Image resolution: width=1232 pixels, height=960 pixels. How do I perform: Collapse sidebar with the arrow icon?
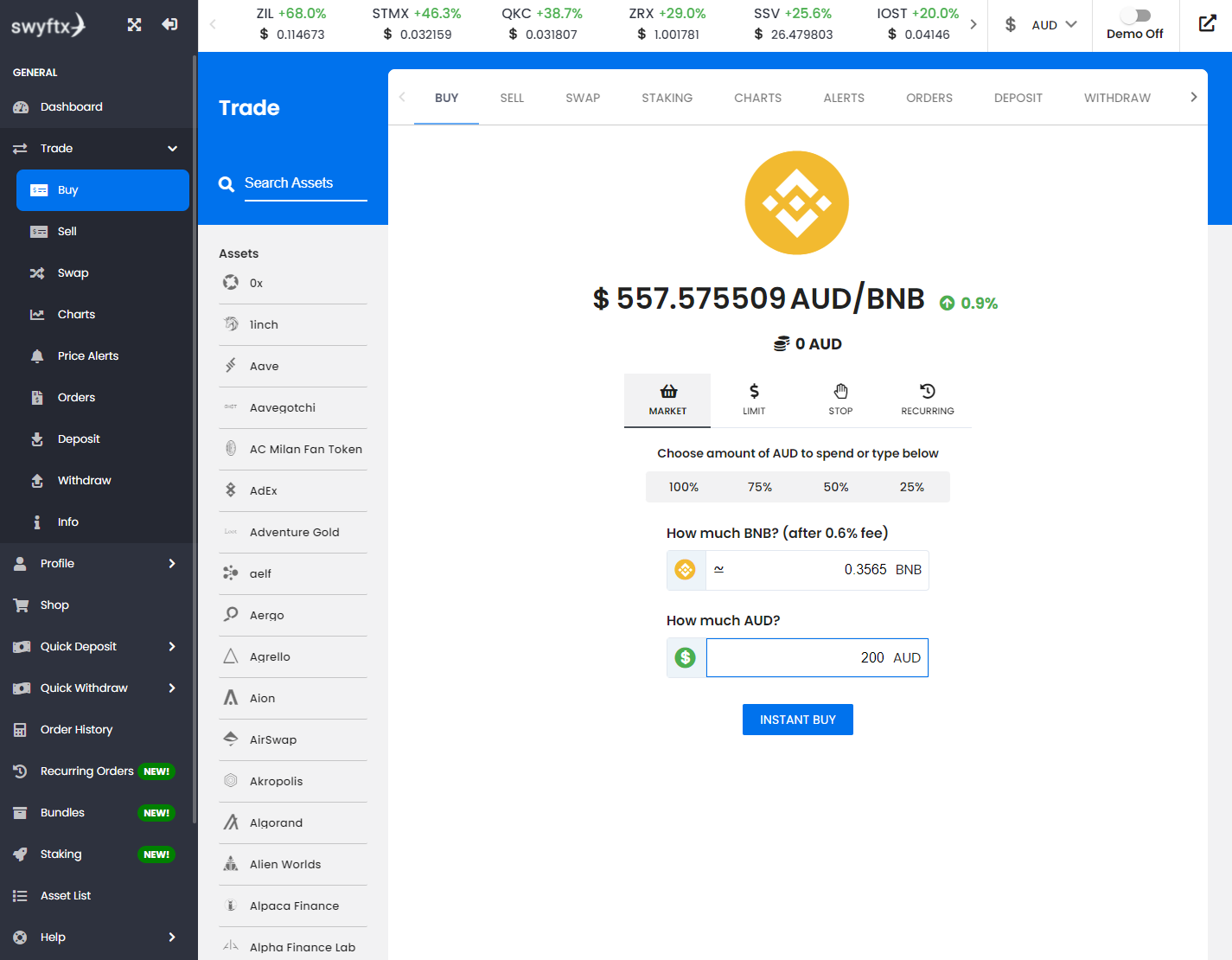coord(169,24)
